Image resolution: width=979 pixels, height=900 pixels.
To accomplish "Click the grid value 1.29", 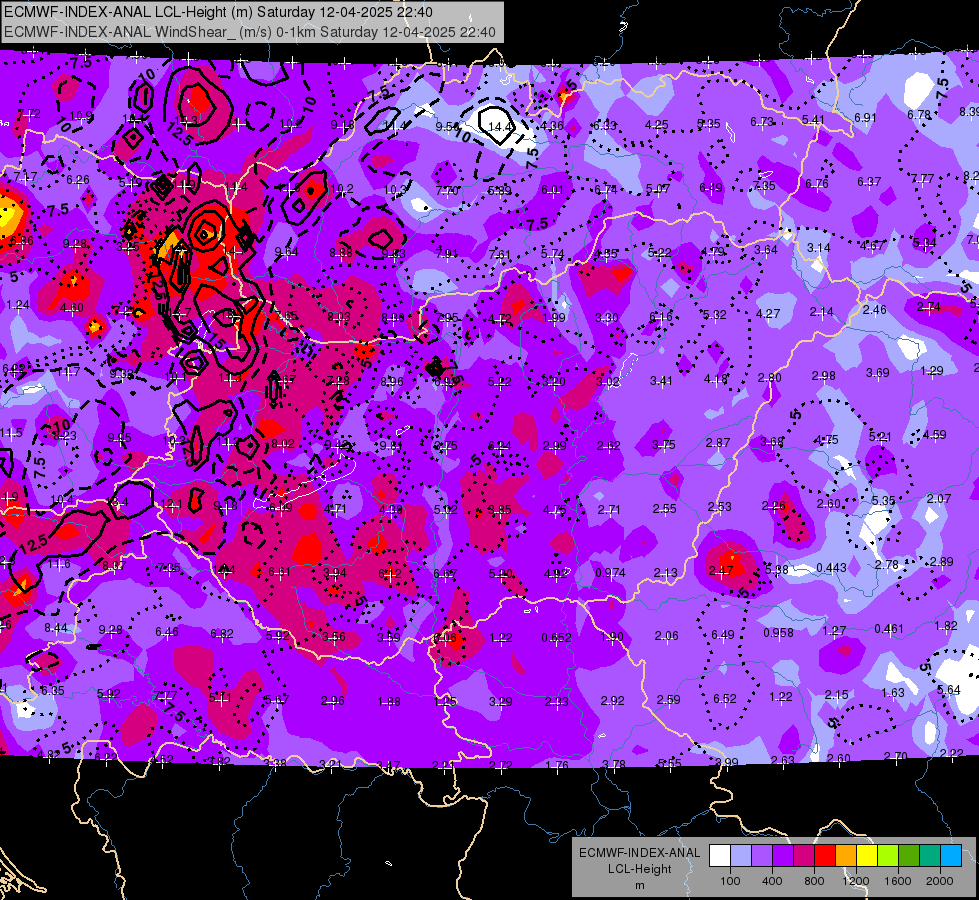I will click(932, 371).
